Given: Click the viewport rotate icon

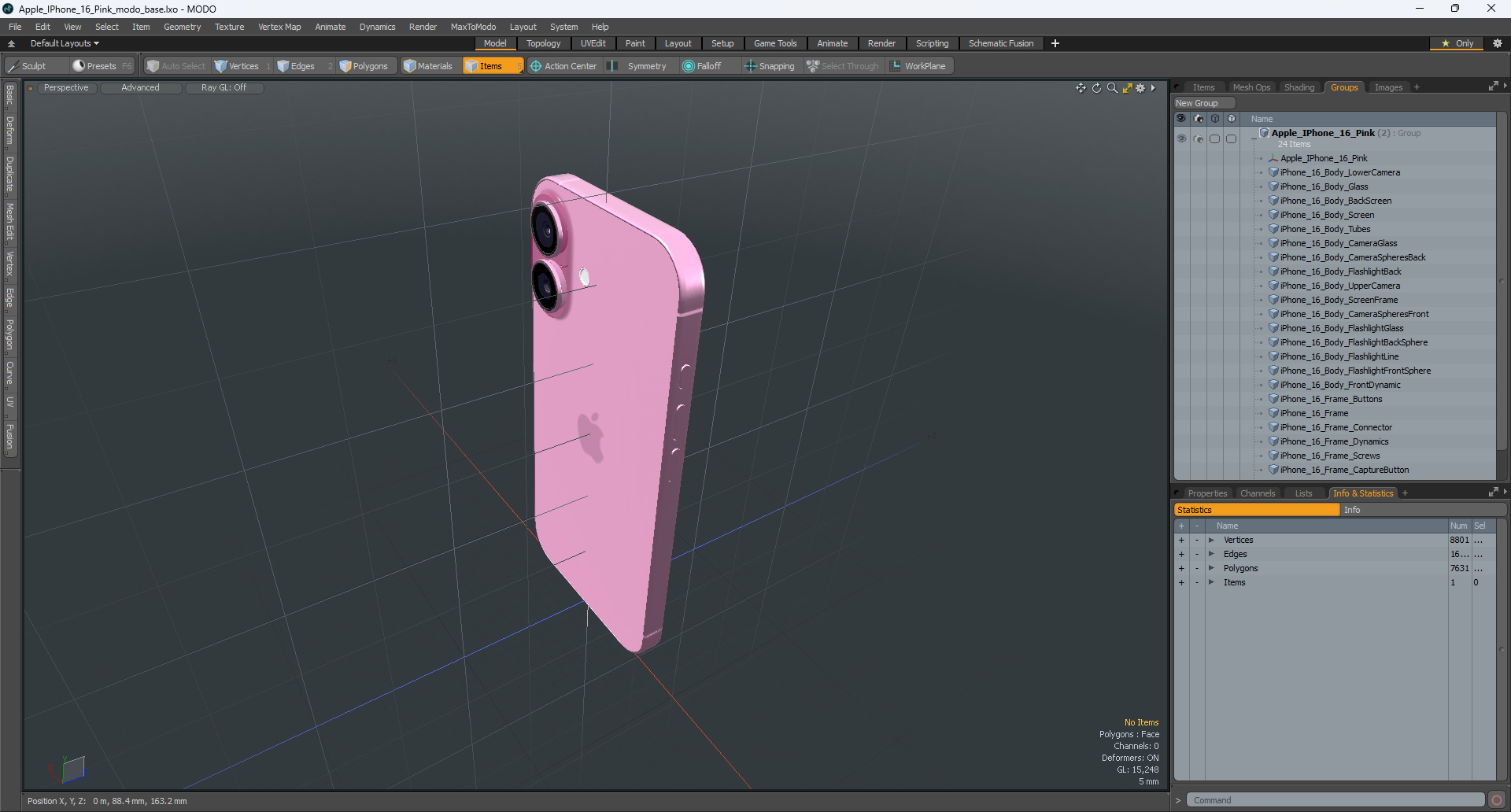Looking at the screenshot, I should point(1096,88).
